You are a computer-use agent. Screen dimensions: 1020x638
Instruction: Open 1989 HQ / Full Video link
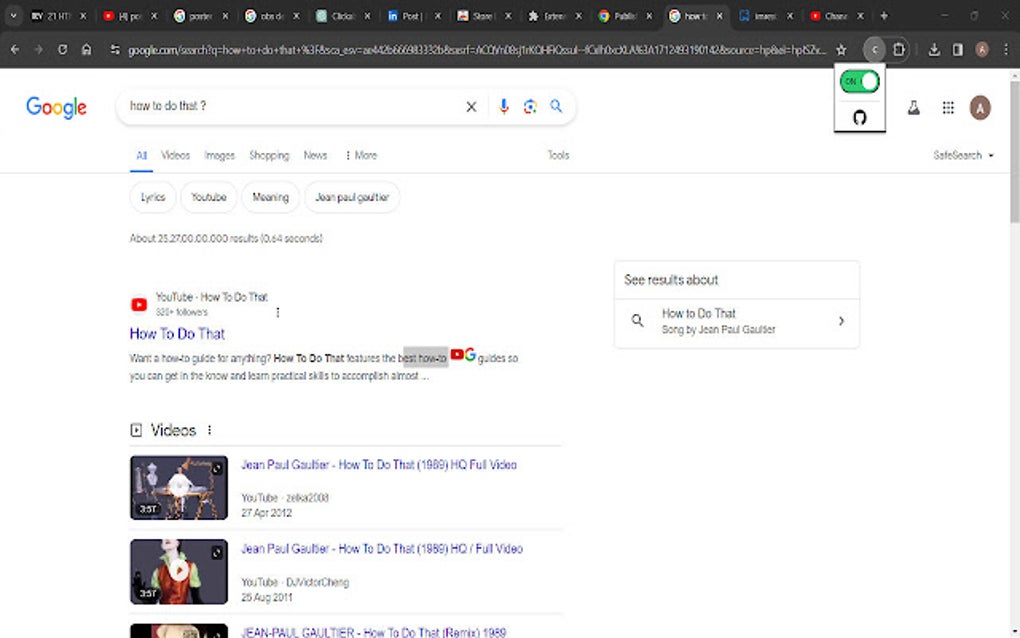(x=382, y=549)
